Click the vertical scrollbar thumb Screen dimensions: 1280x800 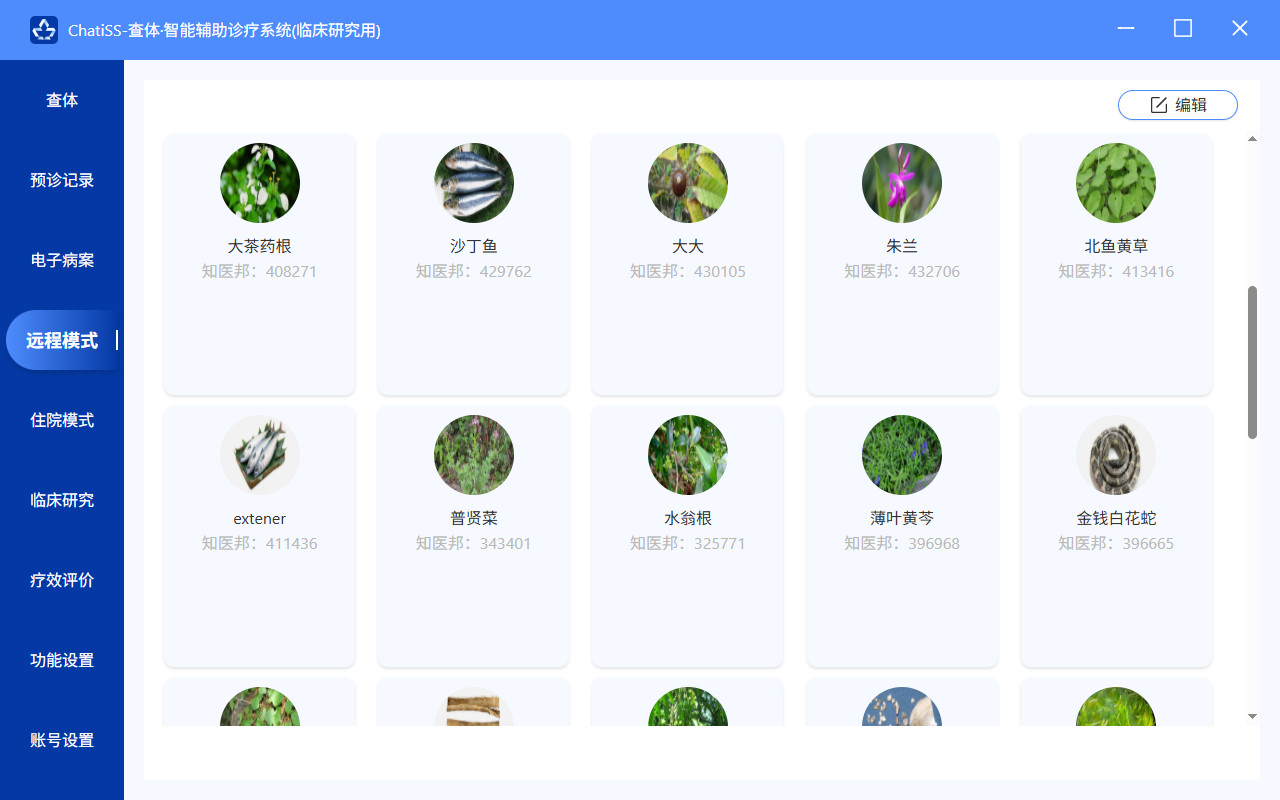(x=1252, y=362)
